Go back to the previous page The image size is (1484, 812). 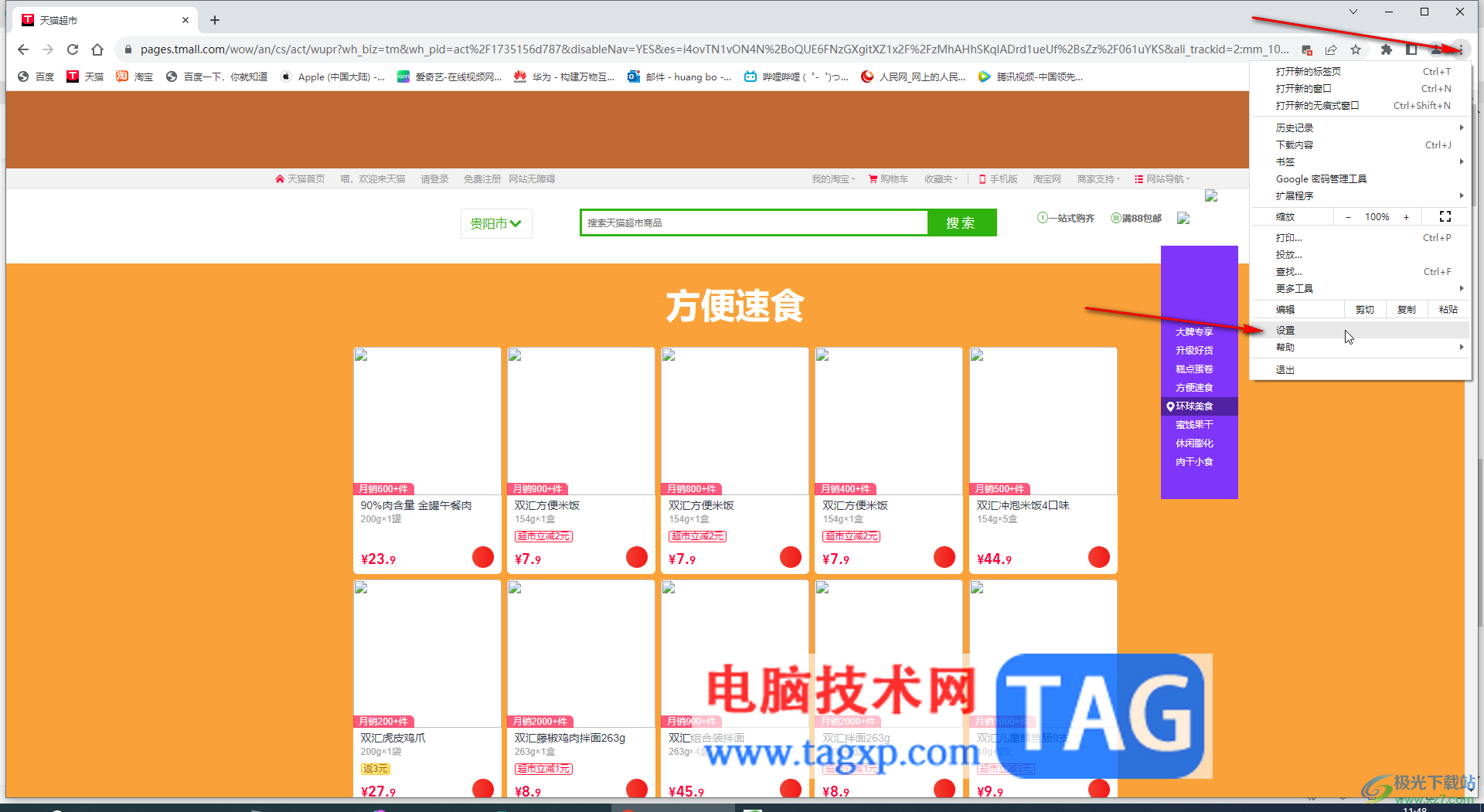point(23,49)
